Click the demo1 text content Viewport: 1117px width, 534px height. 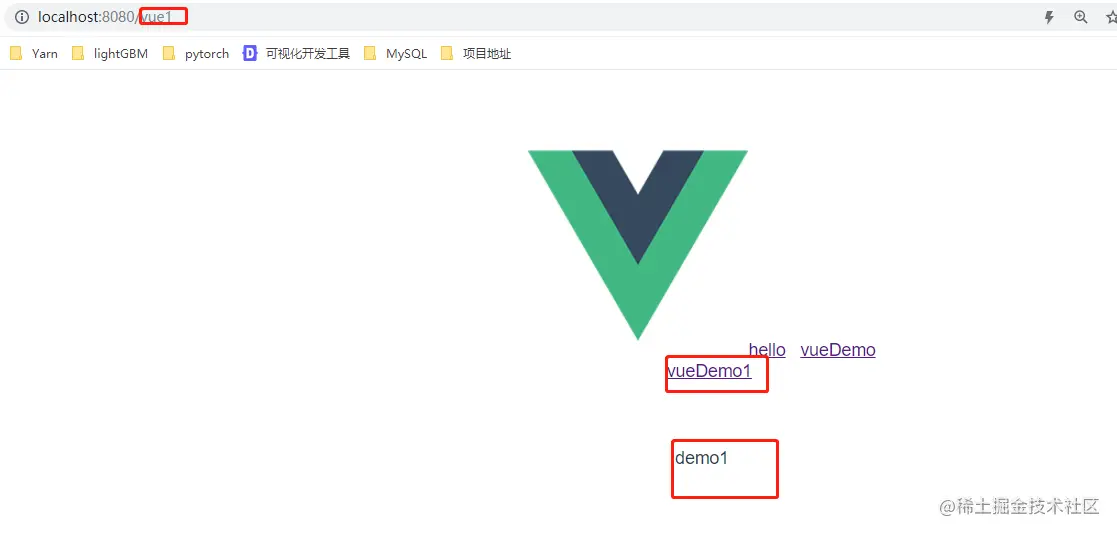tap(702, 458)
